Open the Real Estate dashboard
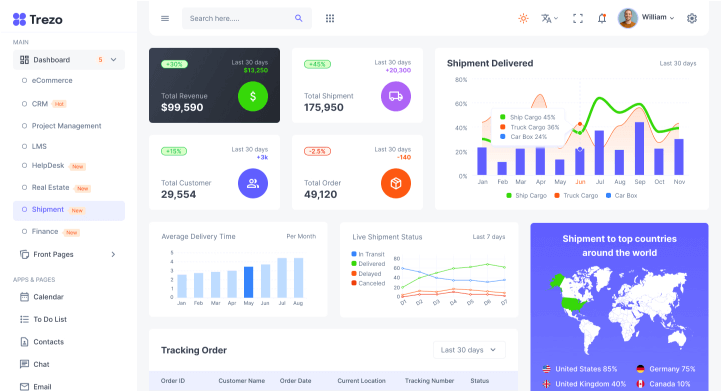Image resolution: width=721 pixels, height=391 pixels. pyautogui.click(x=51, y=188)
